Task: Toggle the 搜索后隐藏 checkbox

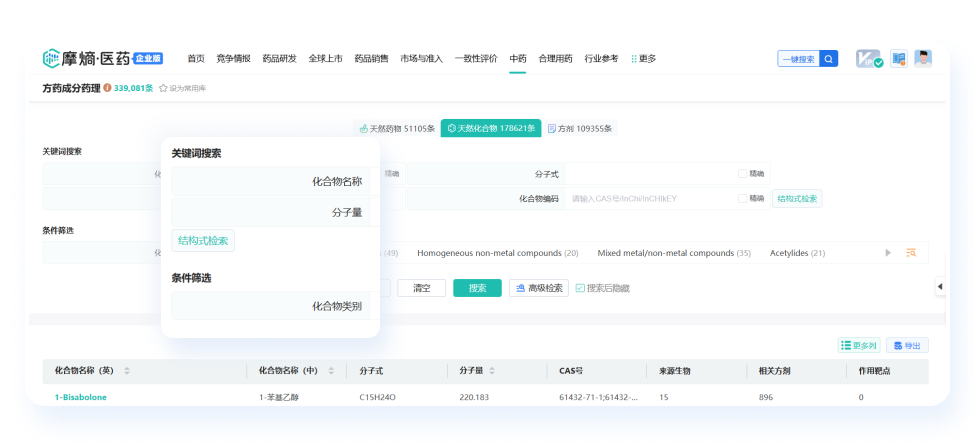Action: (x=580, y=288)
